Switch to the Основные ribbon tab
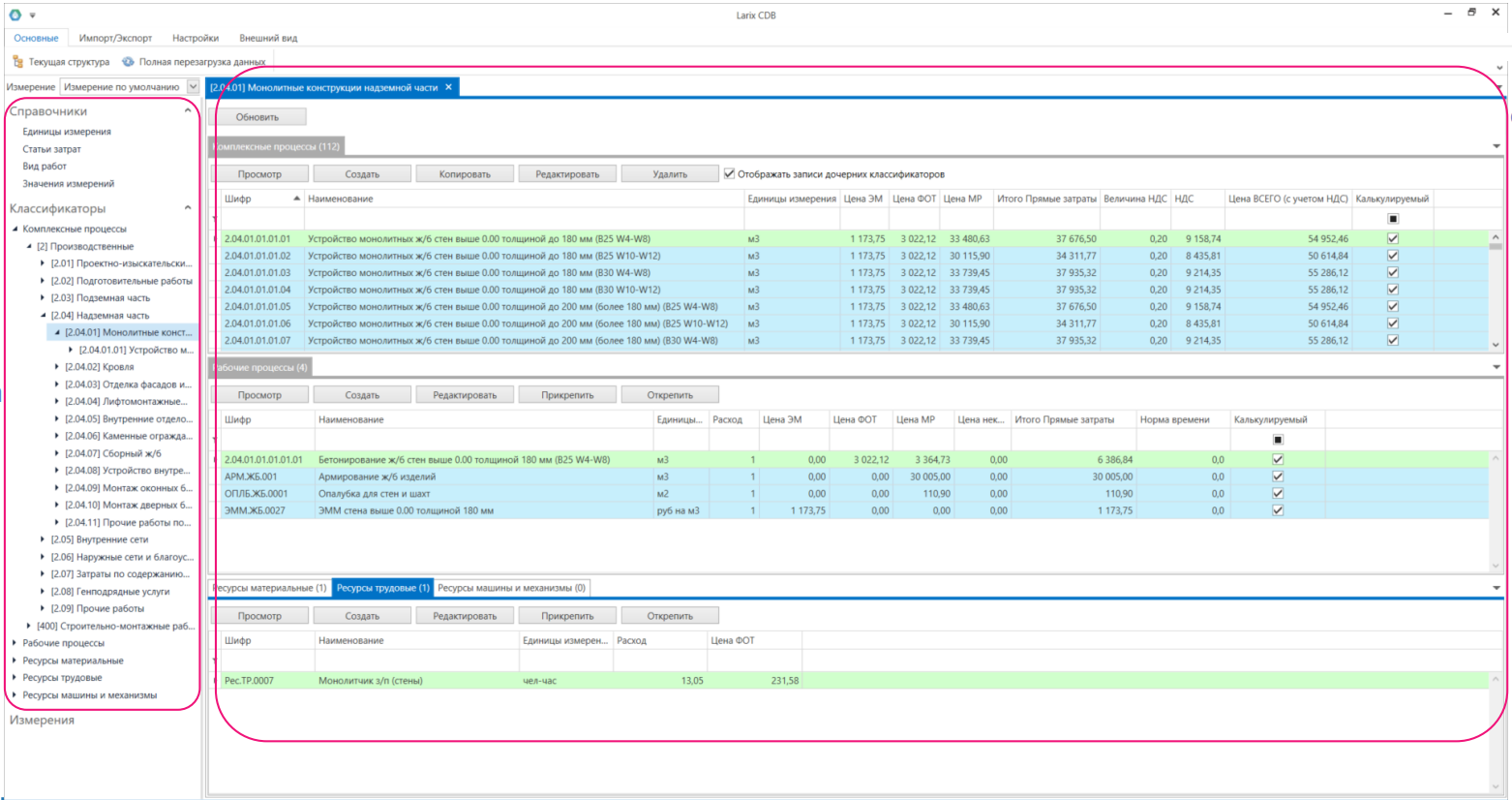This screenshot has width=1512, height=800. 37,38
